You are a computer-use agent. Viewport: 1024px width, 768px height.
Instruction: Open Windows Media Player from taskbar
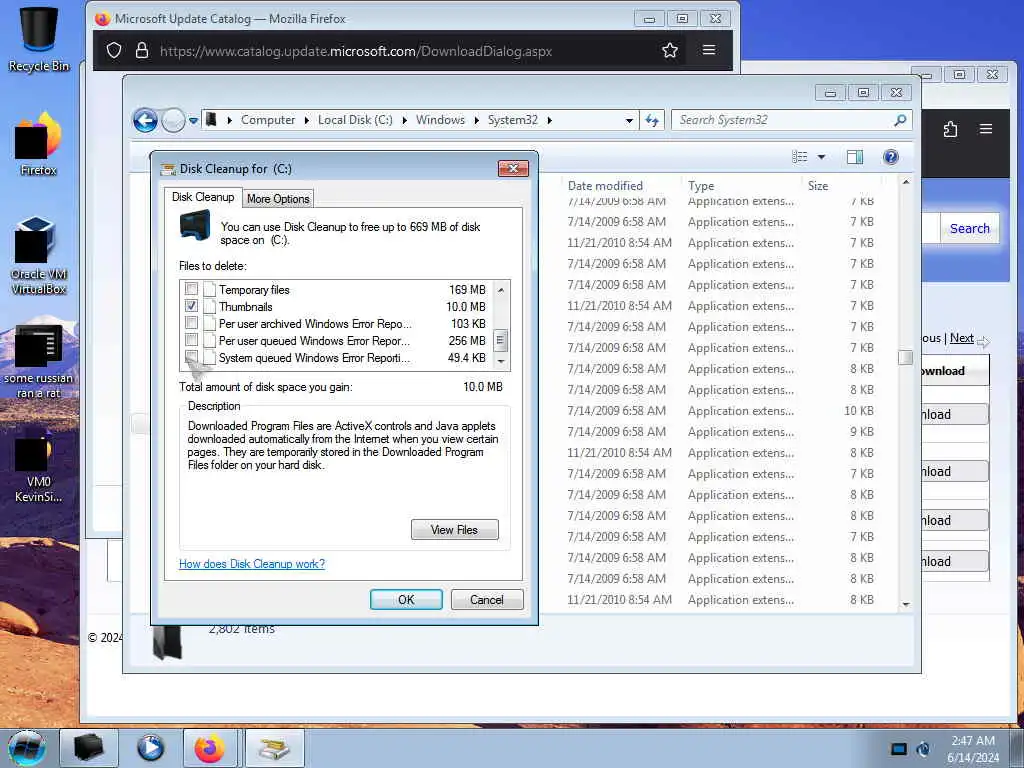(150, 748)
